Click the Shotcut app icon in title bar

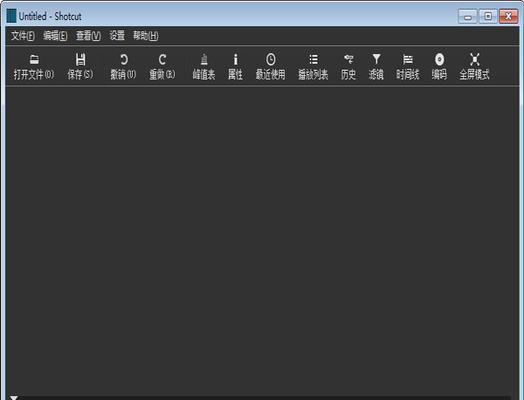(x=11, y=16)
